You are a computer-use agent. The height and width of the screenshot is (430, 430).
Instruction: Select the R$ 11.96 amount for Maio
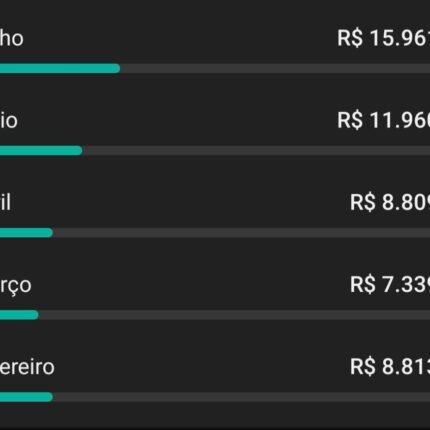coord(384,120)
